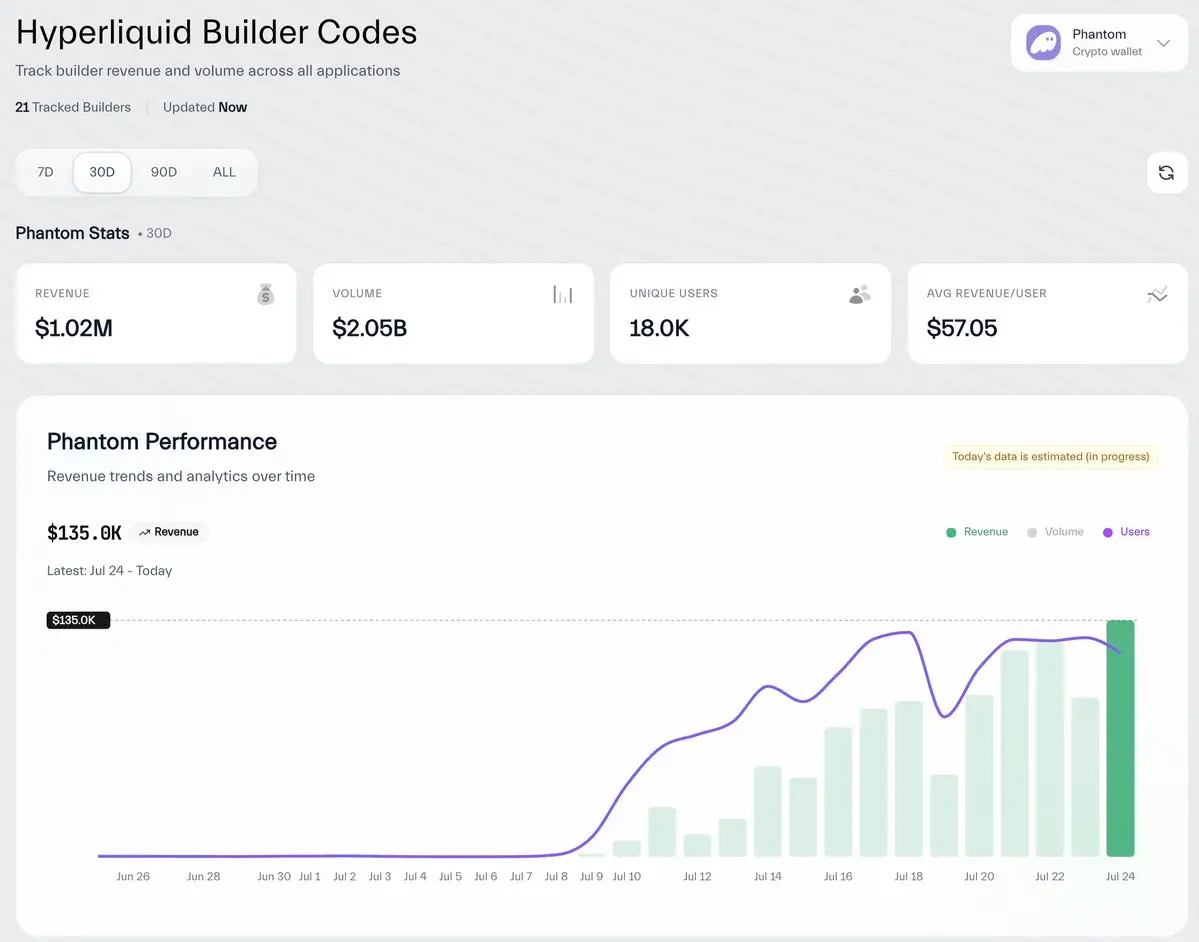Click the 'Today's data is estimated' notice
Image resolution: width=1199 pixels, height=942 pixels.
point(1051,456)
